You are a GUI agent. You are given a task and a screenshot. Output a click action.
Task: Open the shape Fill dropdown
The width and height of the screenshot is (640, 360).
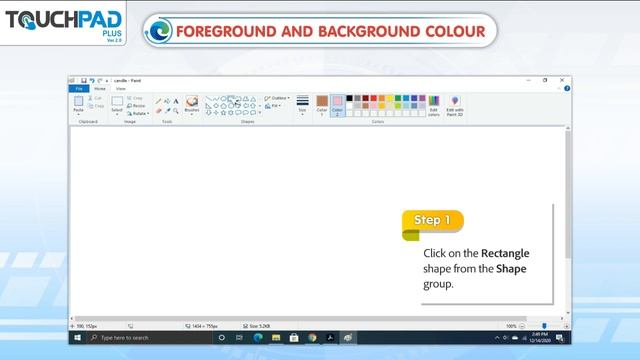(273, 106)
